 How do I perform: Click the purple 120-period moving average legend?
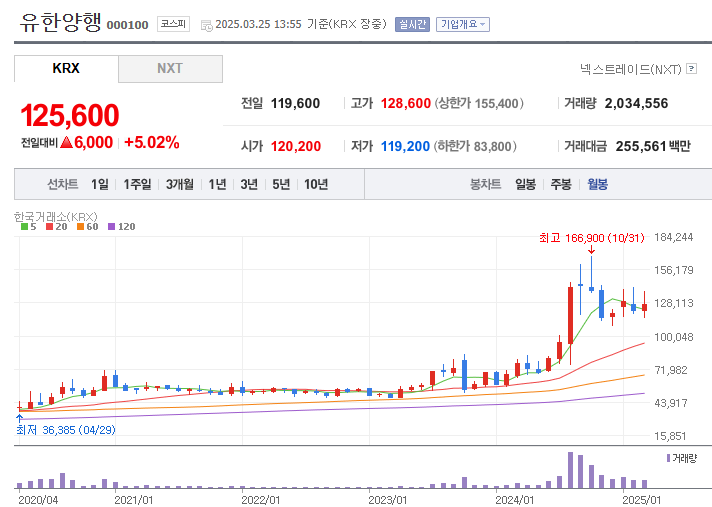(122, 226)
